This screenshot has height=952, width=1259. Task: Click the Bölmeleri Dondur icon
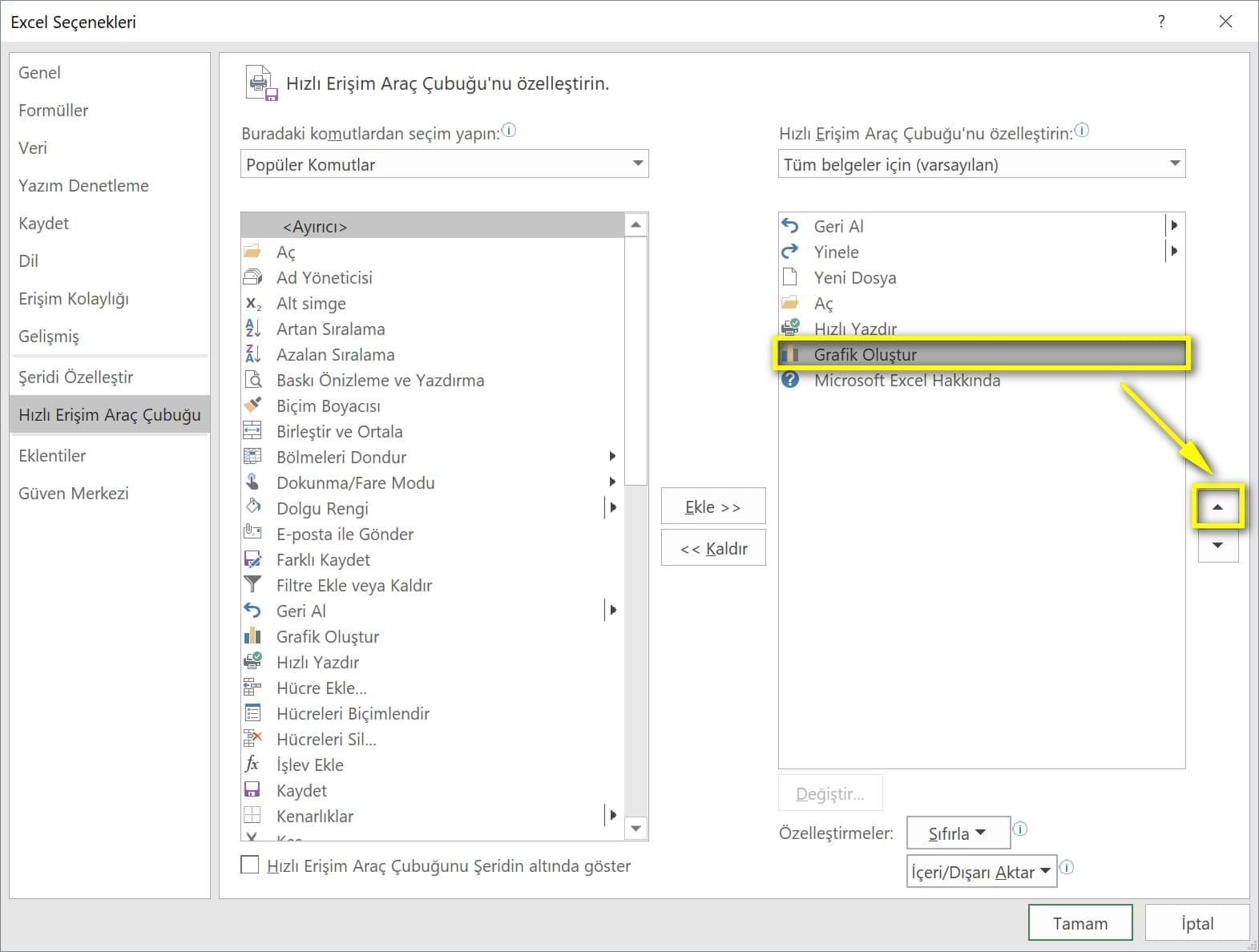coord(252,457)
